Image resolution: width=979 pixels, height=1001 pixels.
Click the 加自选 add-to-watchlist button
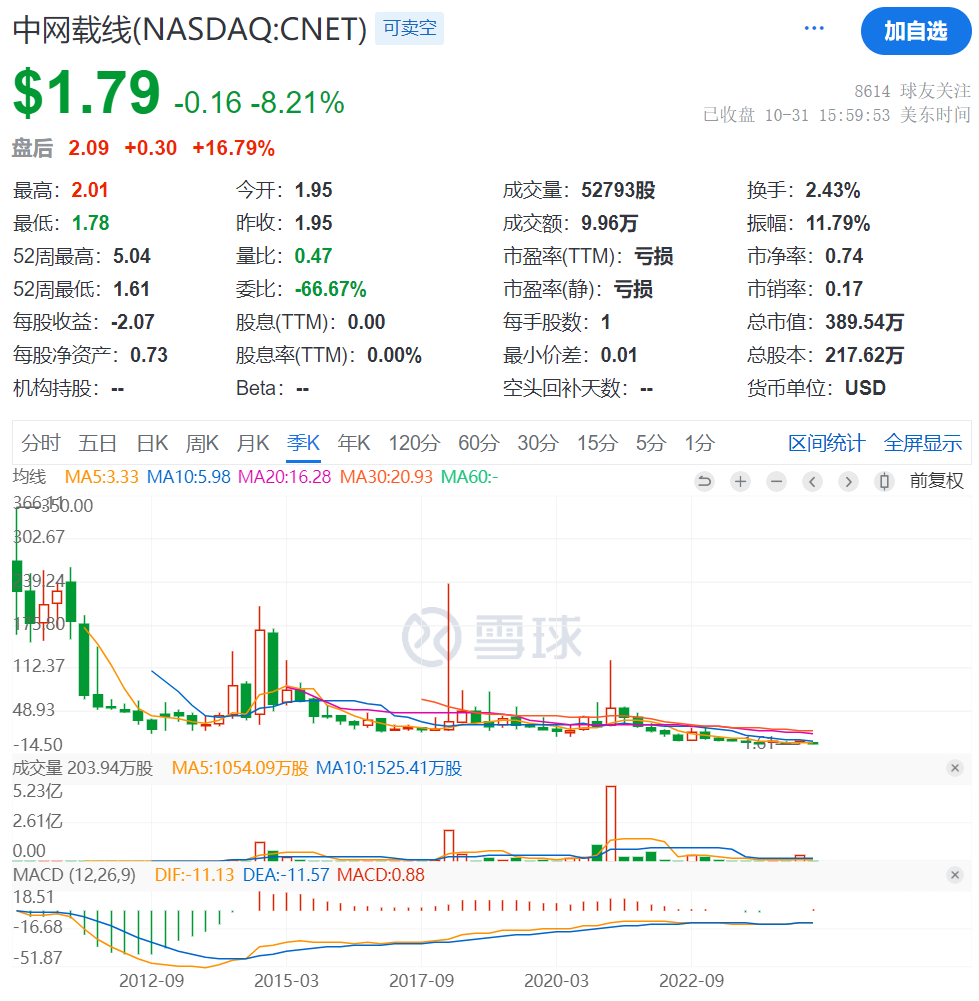click(916, 31)
